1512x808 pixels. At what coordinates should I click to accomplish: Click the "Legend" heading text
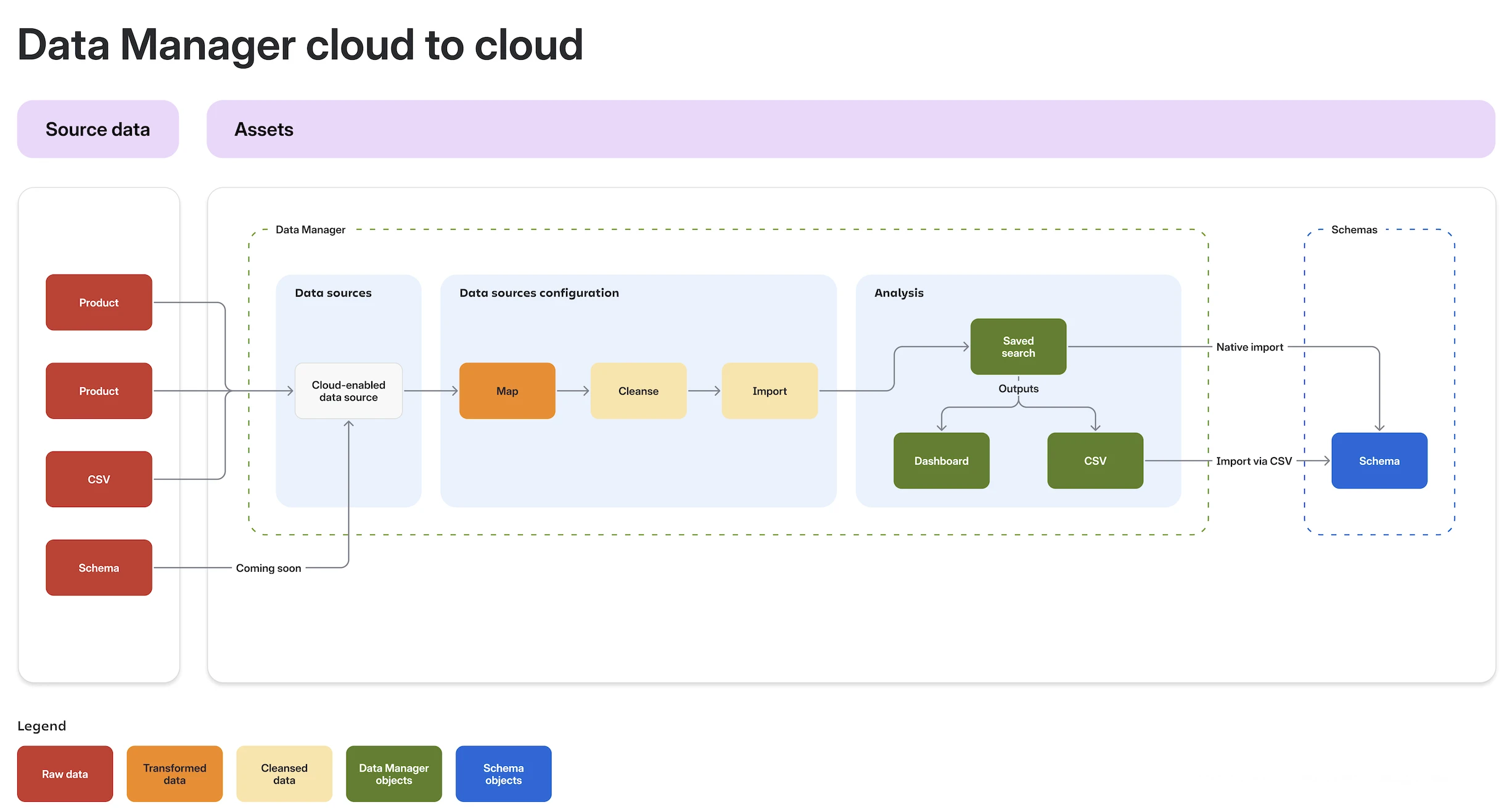pos(41,726)
